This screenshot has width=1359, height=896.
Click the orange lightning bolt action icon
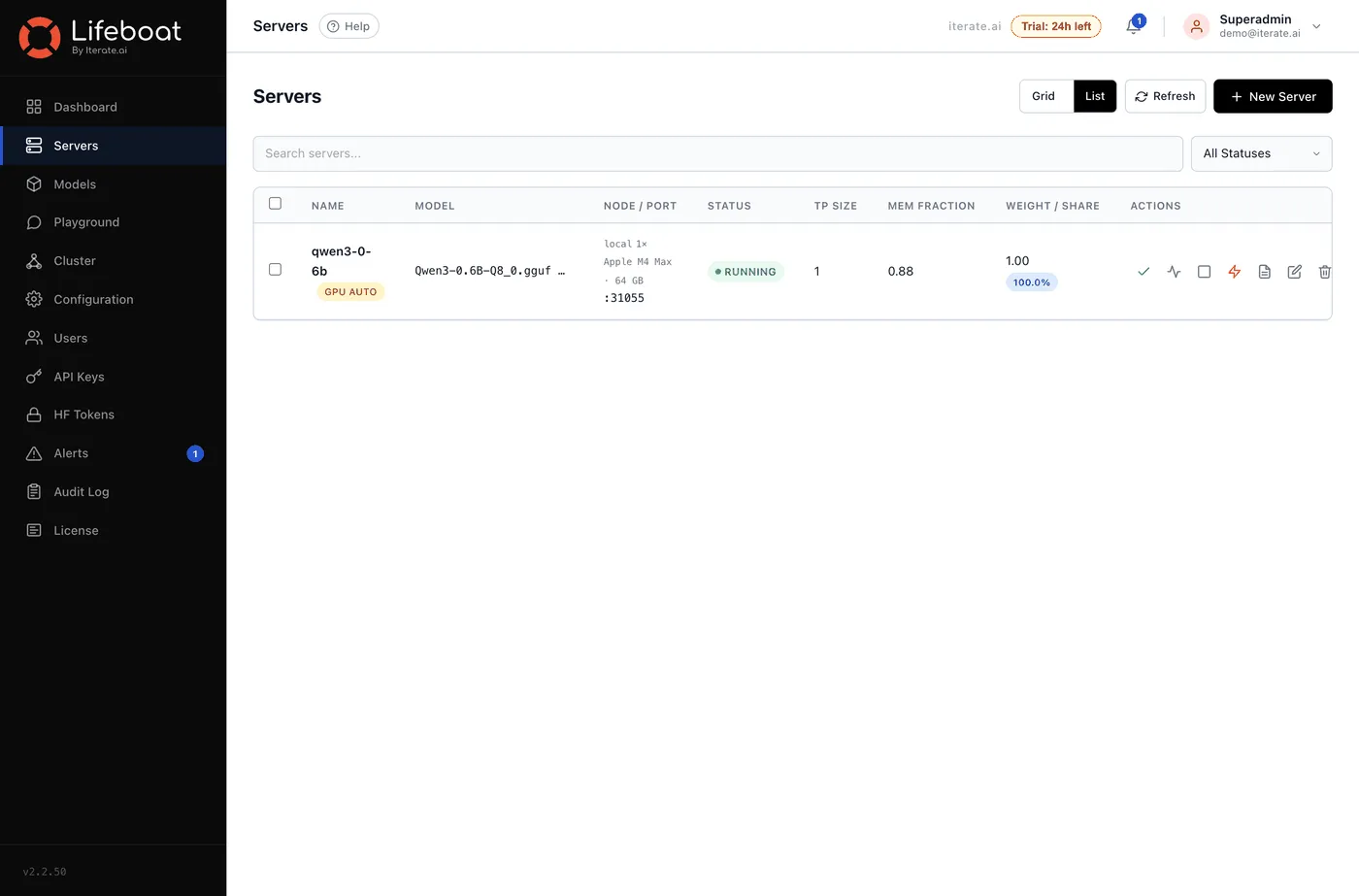click(1234, 272)
